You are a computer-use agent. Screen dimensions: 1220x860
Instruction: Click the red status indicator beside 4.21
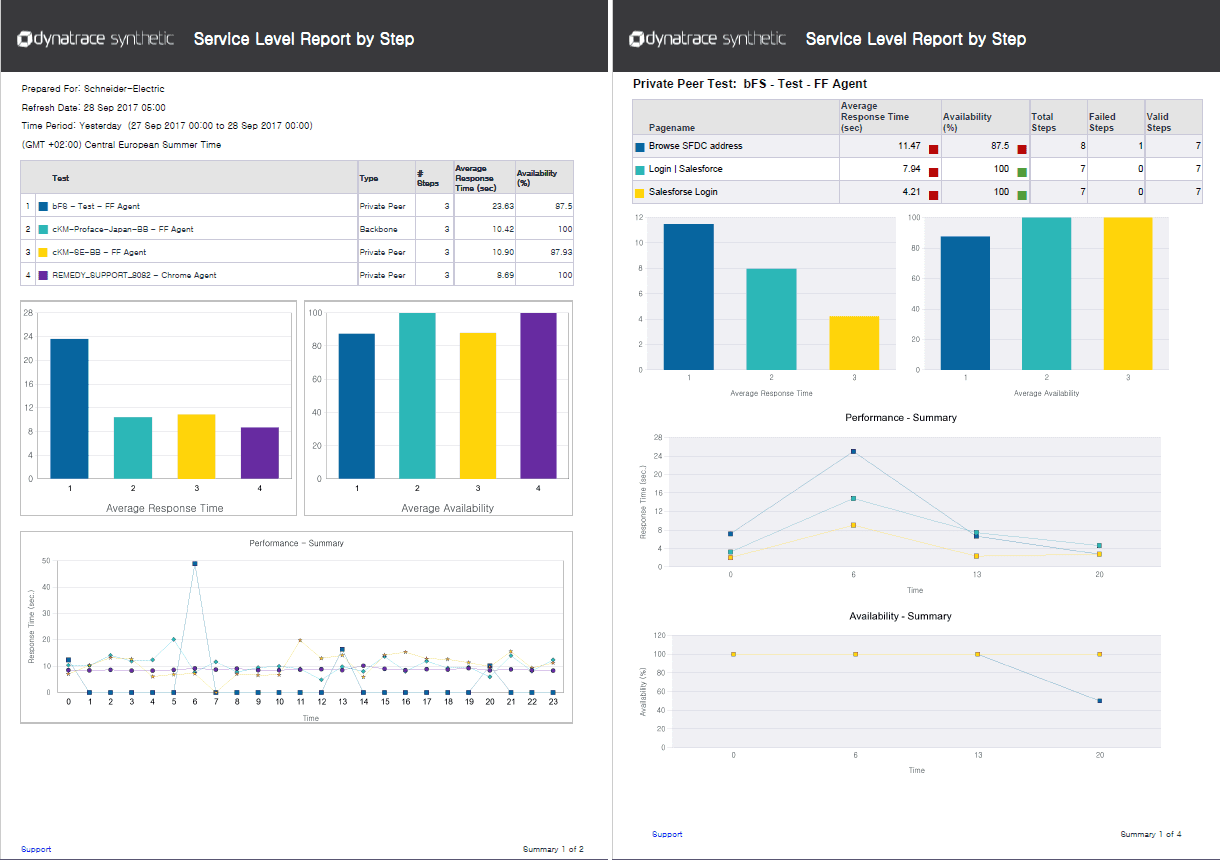pos(933,195)
